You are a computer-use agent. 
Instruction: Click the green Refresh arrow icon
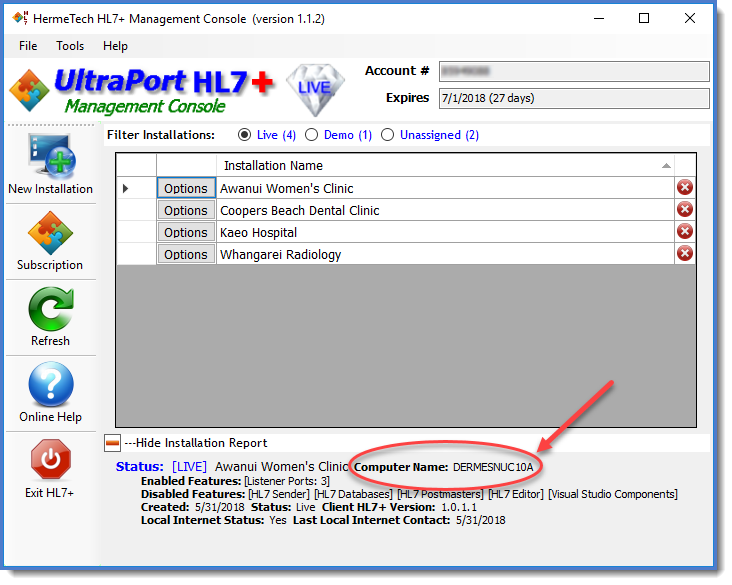(51, 309)
